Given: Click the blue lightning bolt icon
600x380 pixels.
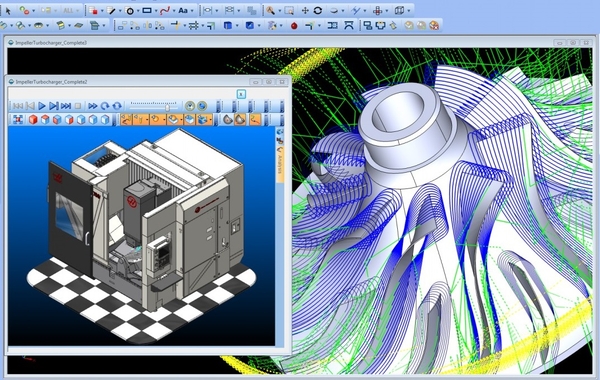Looking at the screenshot, I should pos(356,11).
